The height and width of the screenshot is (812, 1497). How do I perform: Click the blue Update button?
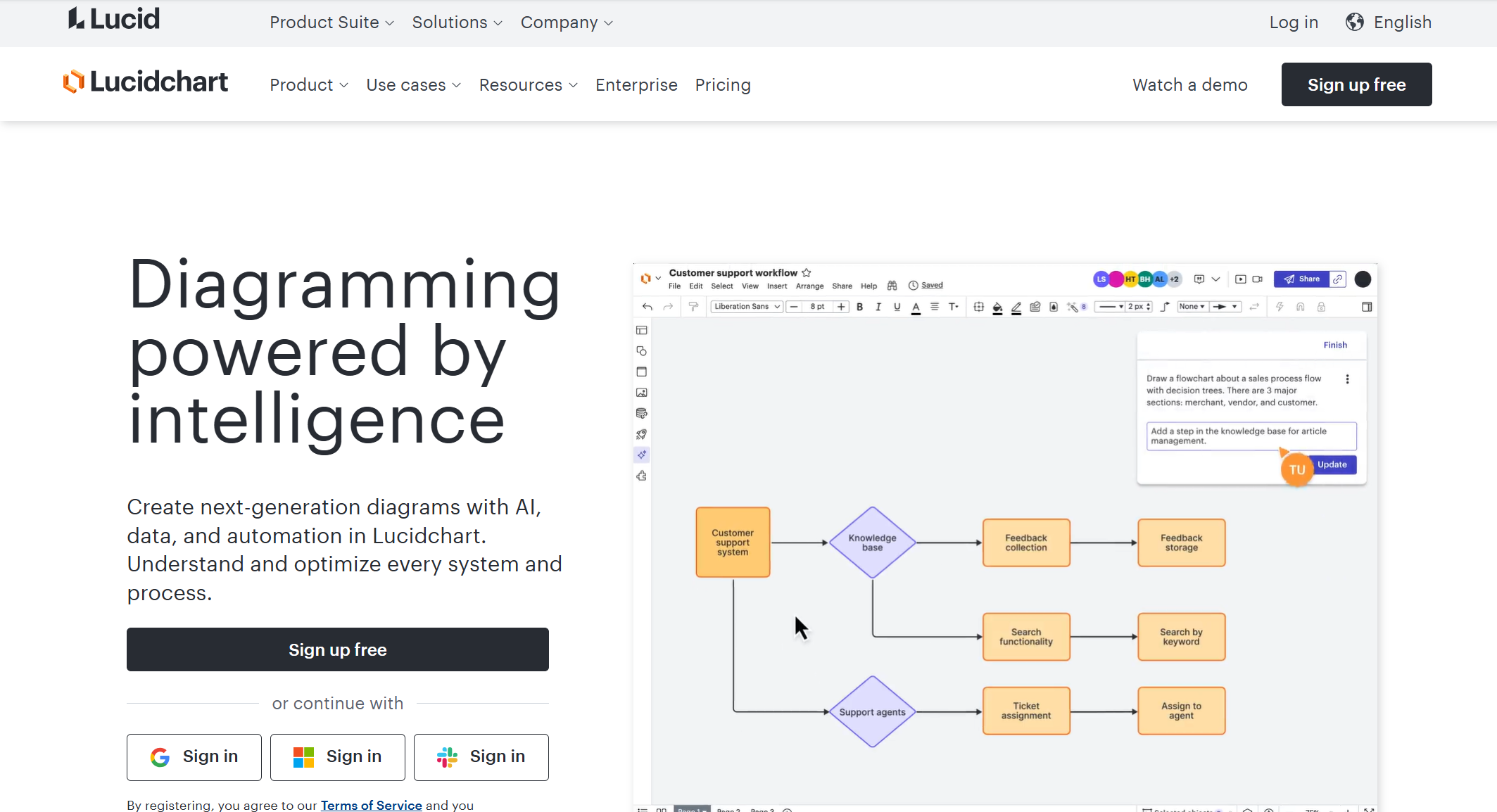tap(1332, 464)
